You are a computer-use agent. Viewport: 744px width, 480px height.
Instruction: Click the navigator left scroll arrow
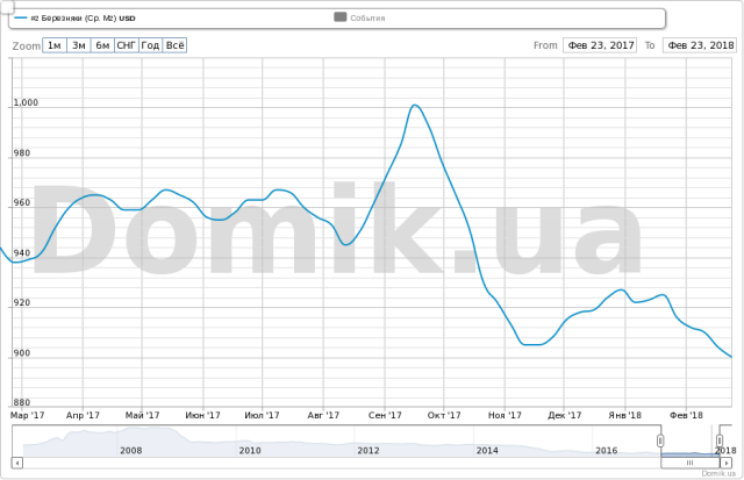17,462
